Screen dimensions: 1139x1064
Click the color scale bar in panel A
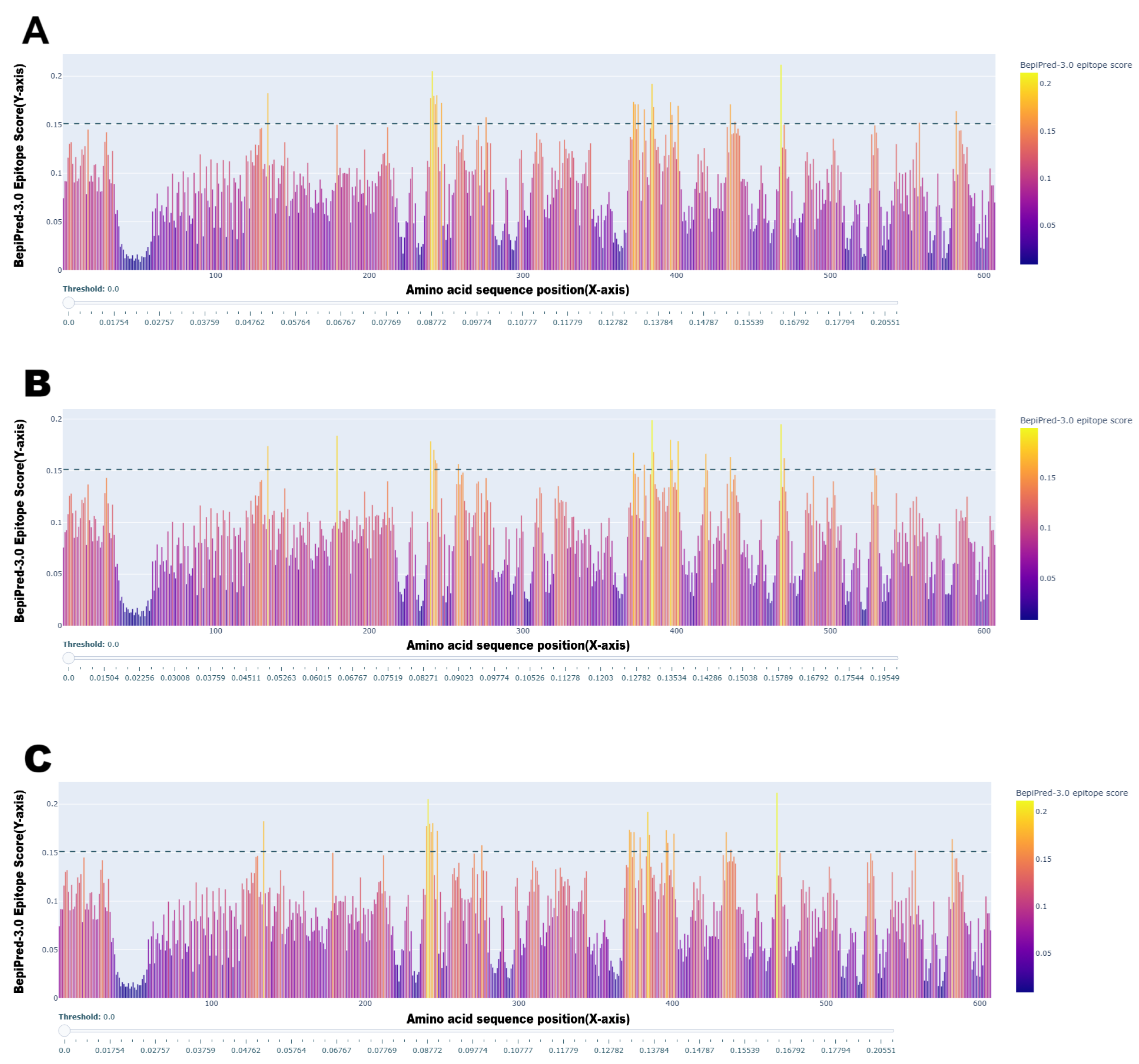coord(1028,168)
